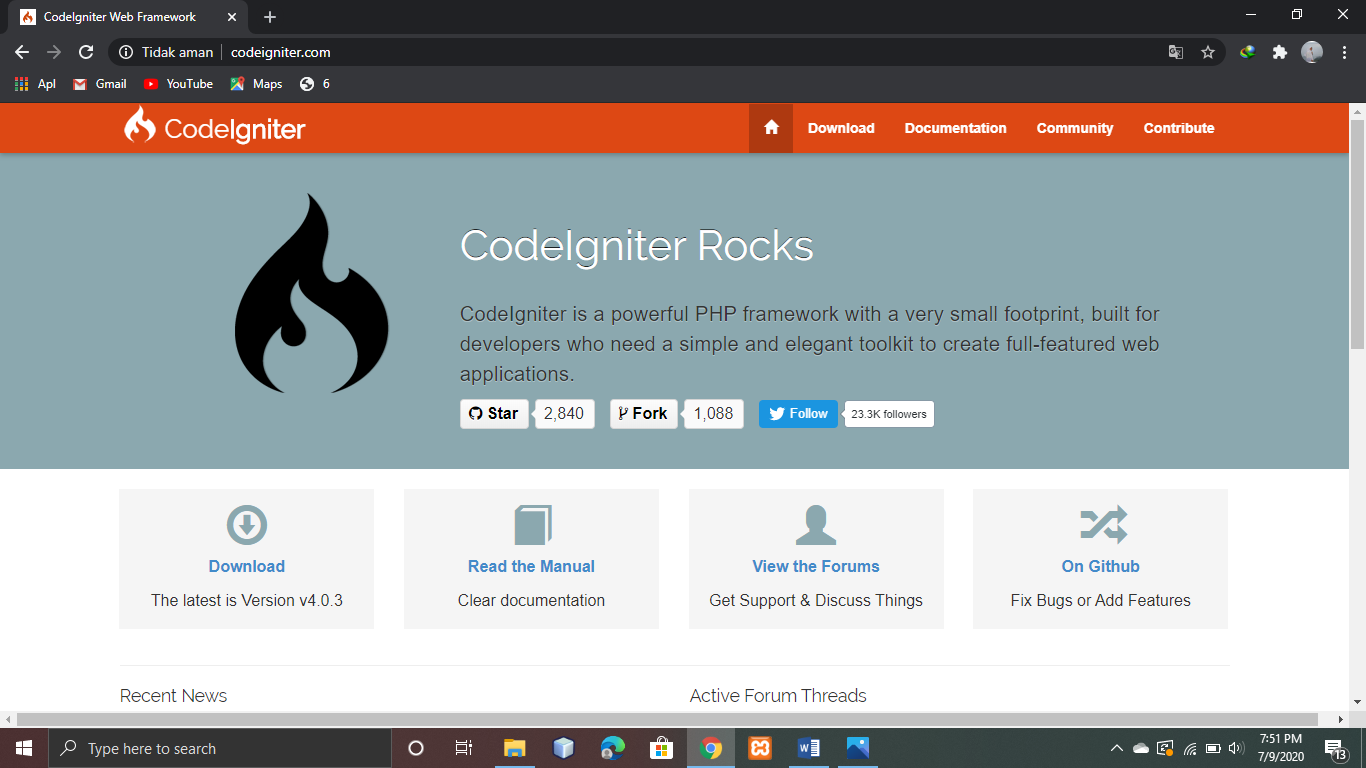Click the Wi-Fi network tray icon
Screen dimensions: 1366x768
tap(1190, 748)
